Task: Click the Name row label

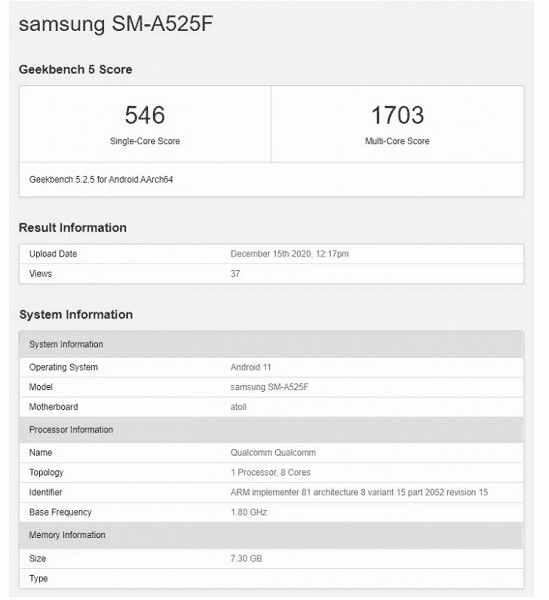Action: 41,453
